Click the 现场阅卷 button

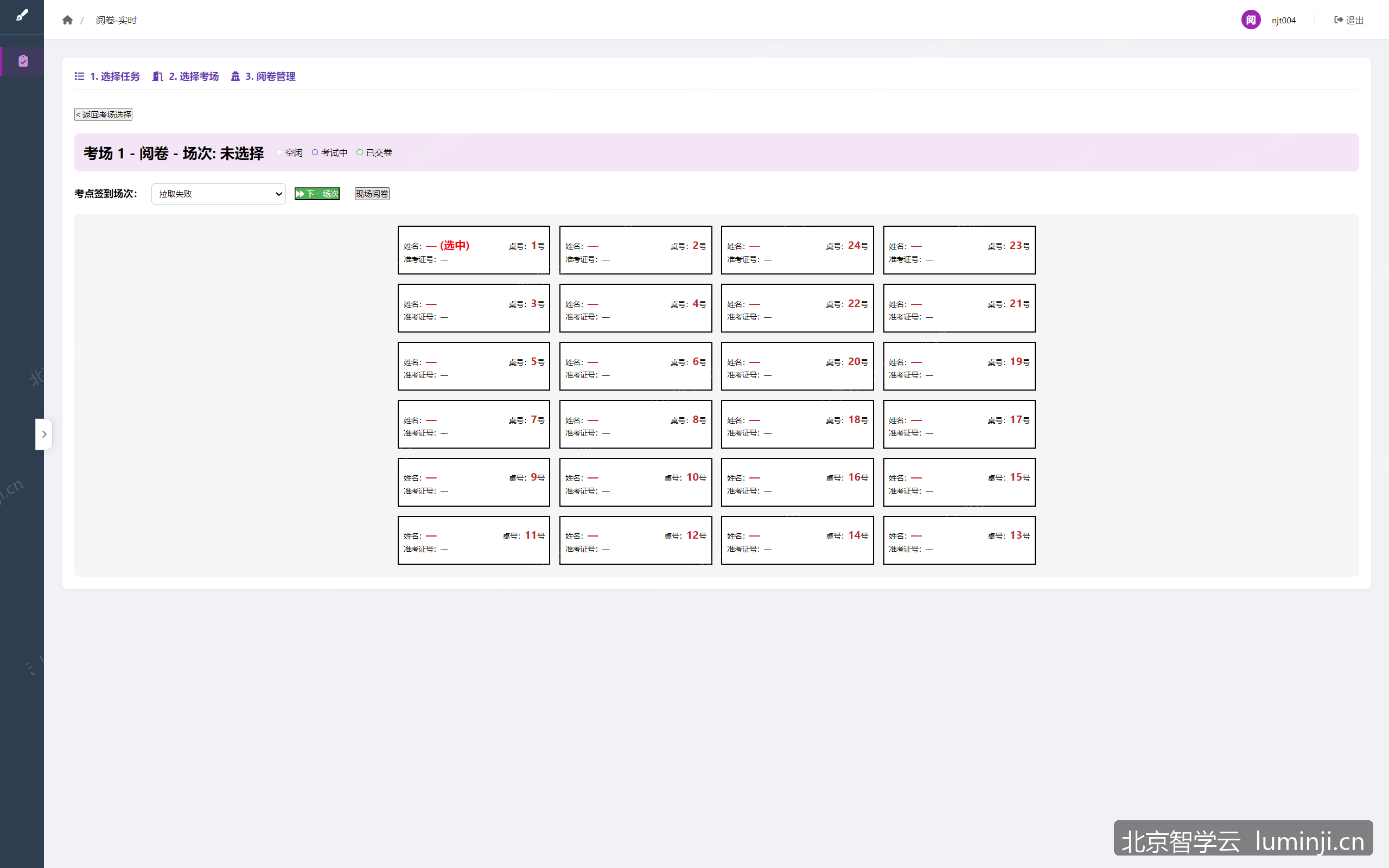[372, 194]
